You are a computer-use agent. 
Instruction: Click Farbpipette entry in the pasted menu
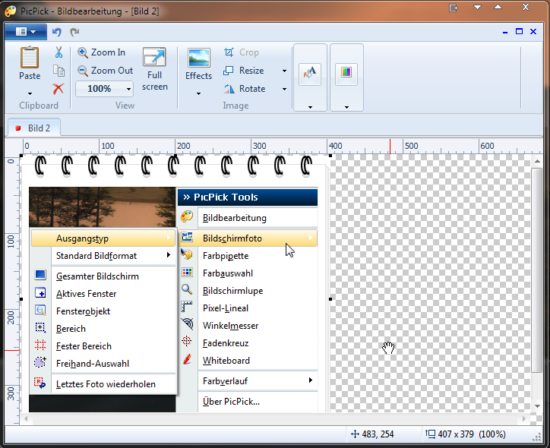point(226,256)
